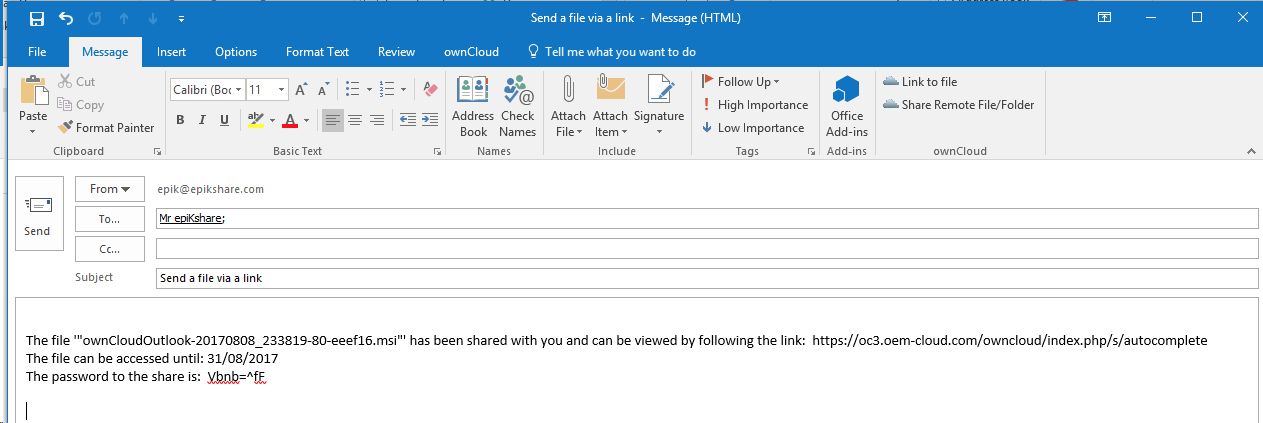
Task: Expand the bullet list style arrow
Action: [370, 90]
